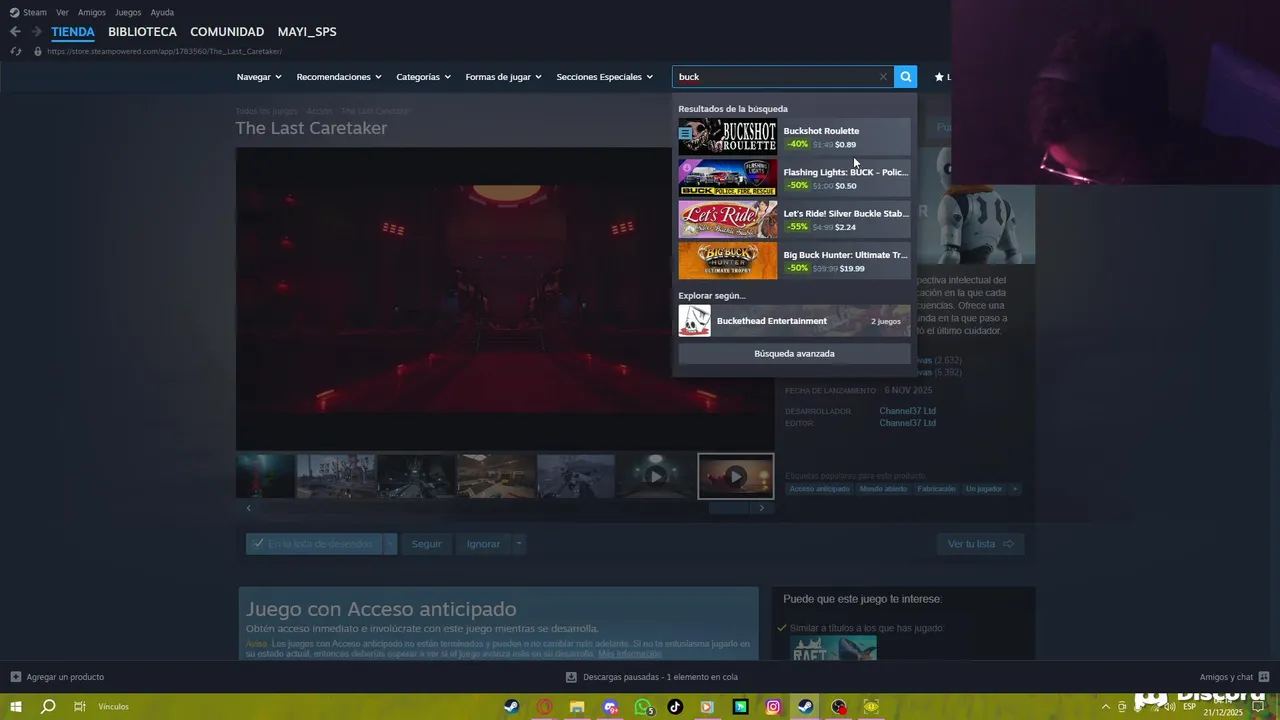This screenshot has width=1280, height=720.
Task: Switch to the TIENDA tab
Action: (x=73, y=32)
